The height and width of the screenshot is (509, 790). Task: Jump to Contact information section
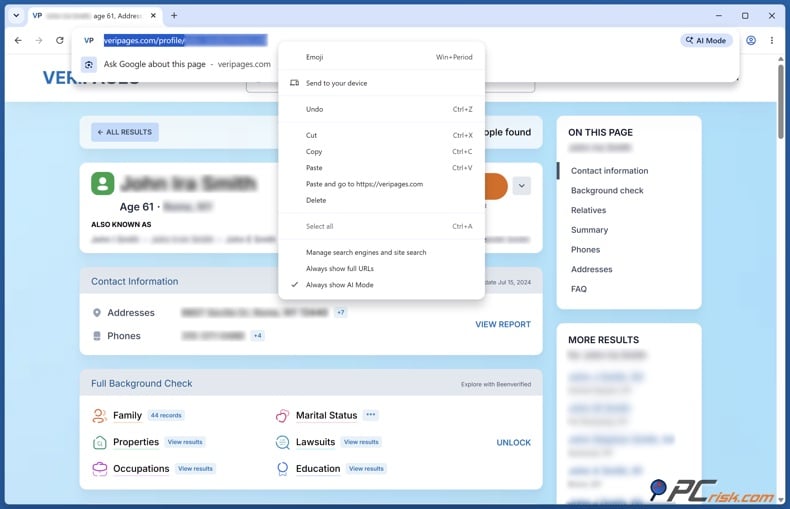pos(610,171)
